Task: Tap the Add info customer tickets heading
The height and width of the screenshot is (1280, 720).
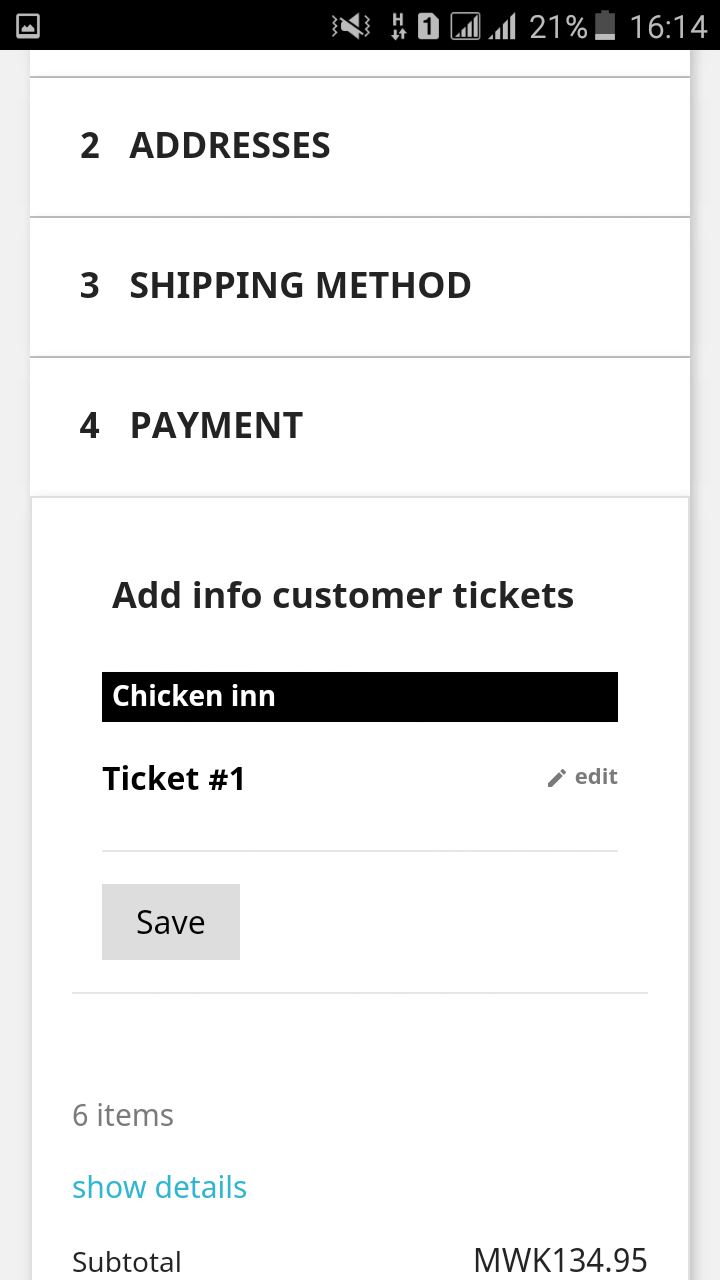Action: pyautogui.click(x=343, y=595)
